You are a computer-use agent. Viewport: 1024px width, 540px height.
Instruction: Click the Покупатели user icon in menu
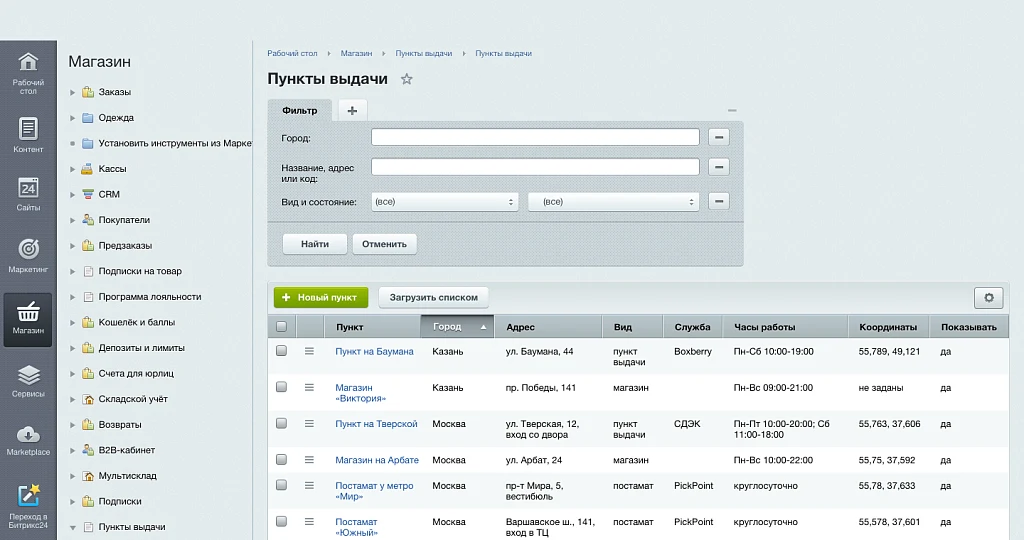click(x=88, y=219)
